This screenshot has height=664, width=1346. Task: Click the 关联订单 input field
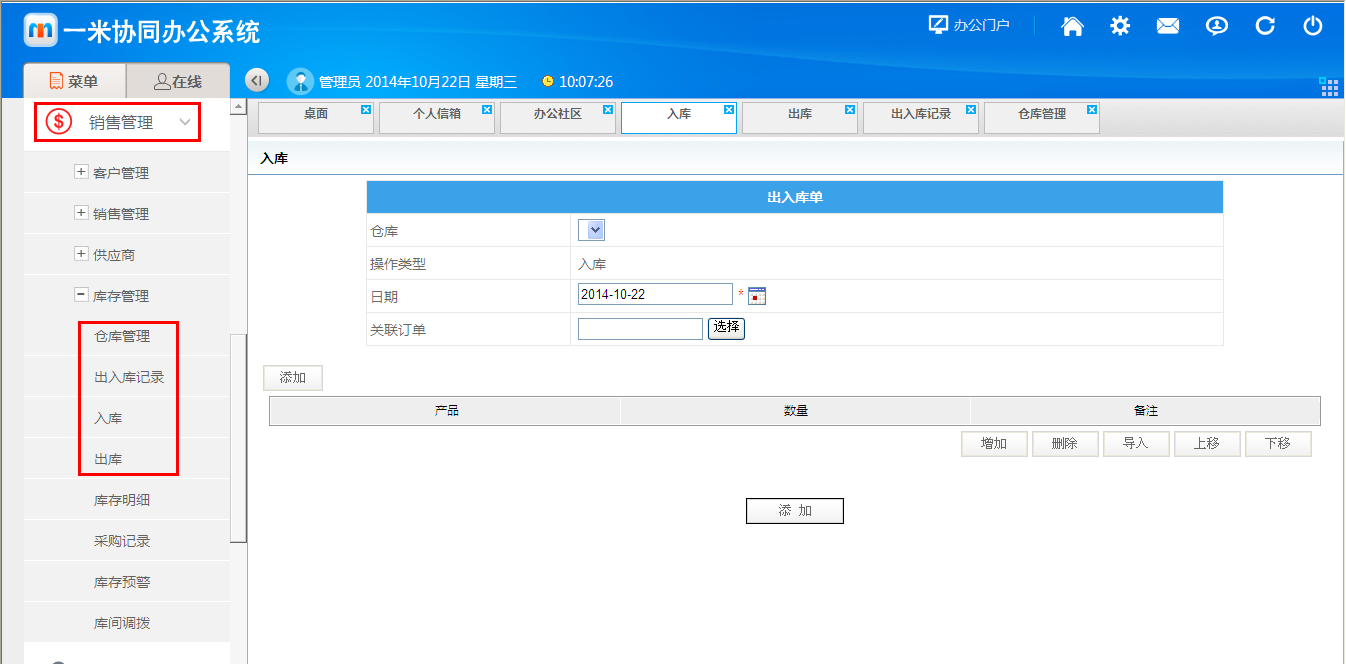(640, 329)
